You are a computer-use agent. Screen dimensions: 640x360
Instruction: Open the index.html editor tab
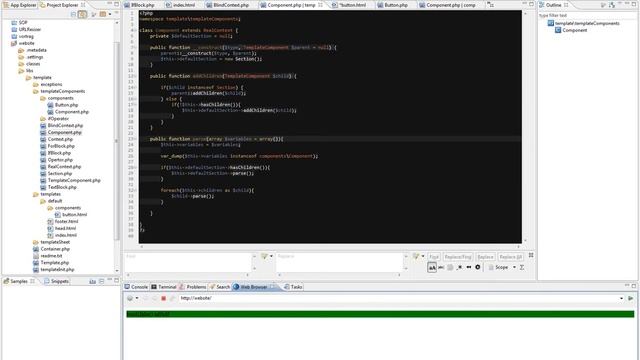click(180, 5)
